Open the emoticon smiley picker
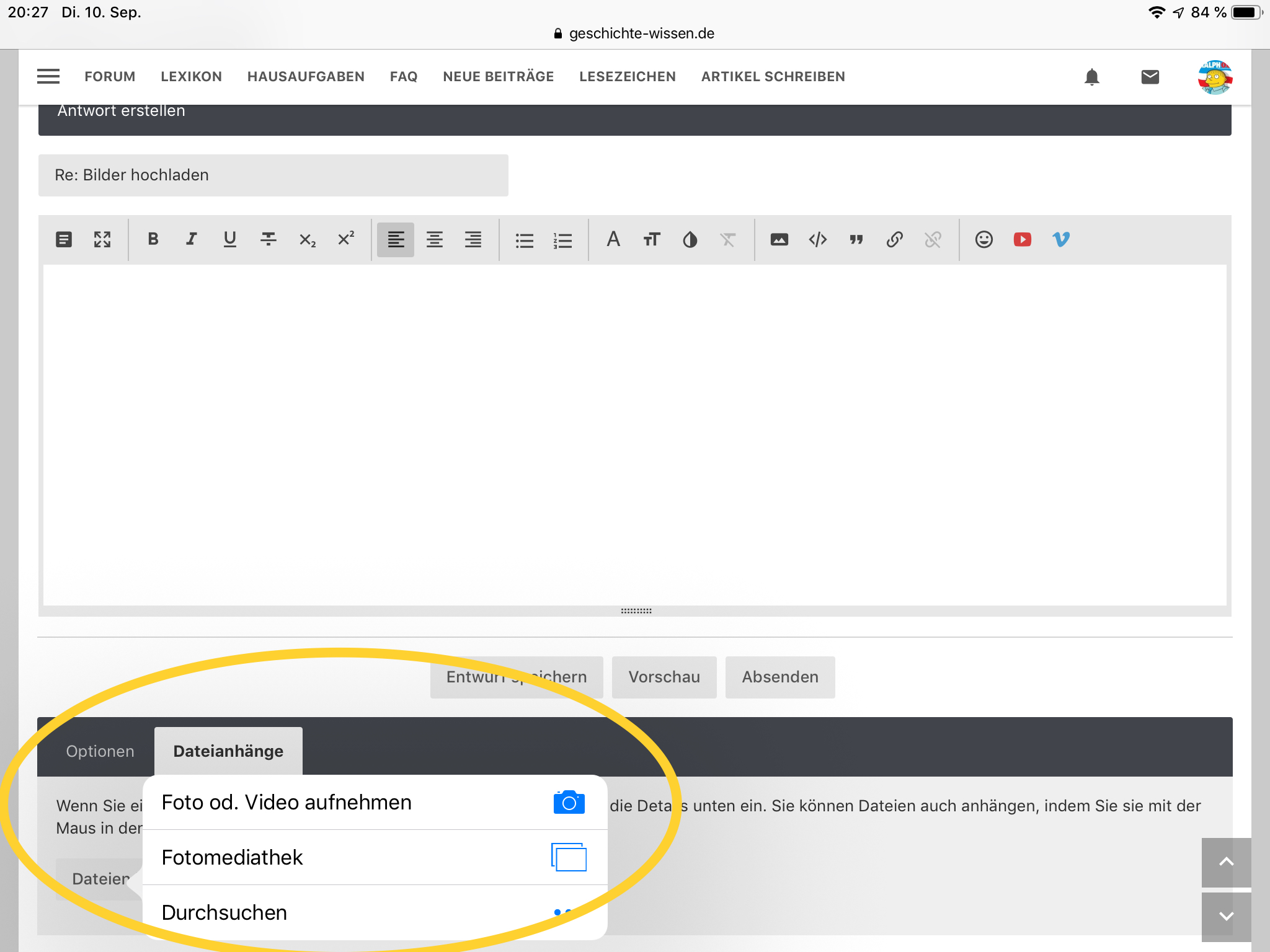This screenshot has height=952, width=1270. (984, 239)
